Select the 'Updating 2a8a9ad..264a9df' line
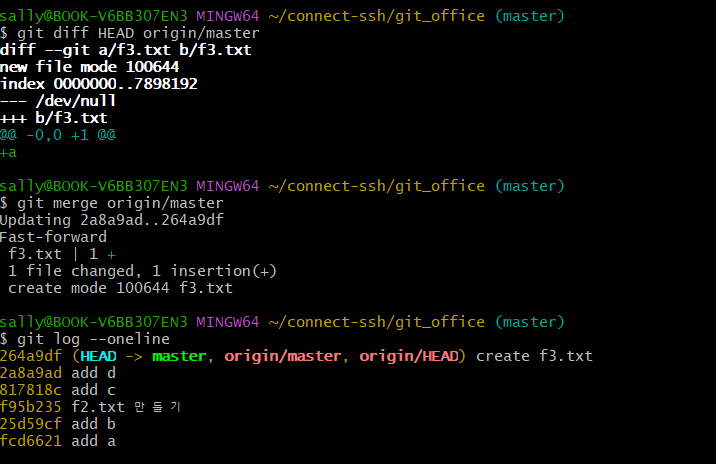 [x=112, y=220]
